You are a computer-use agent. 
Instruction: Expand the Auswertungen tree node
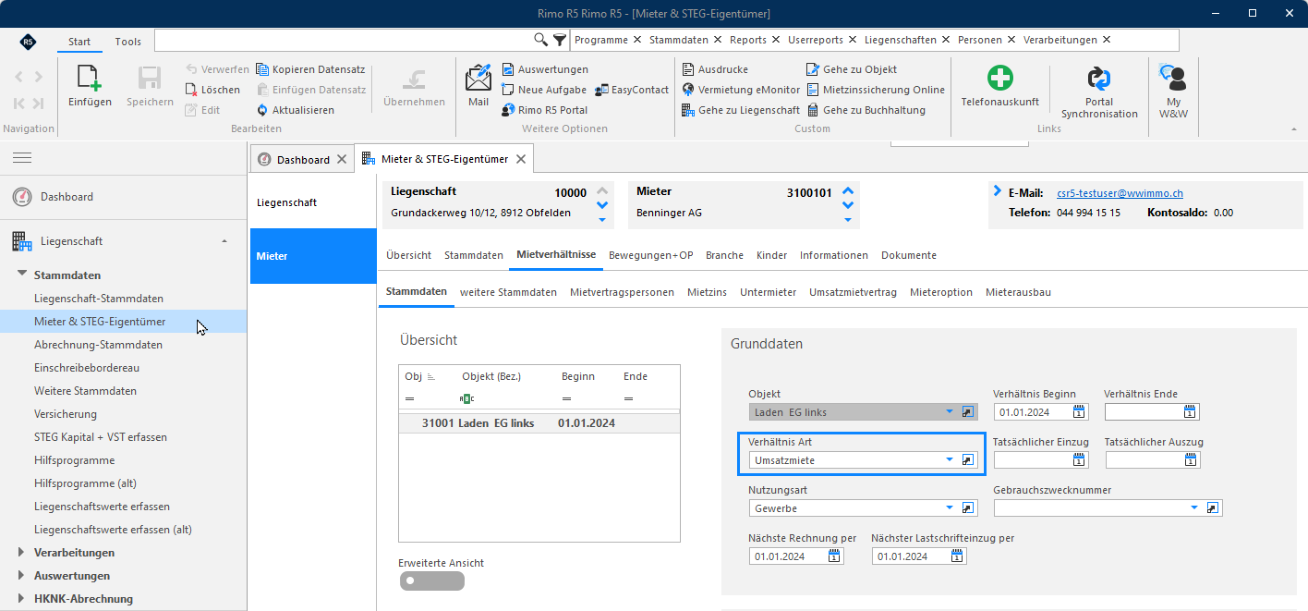pyautogui.click(x=22, y=575)
